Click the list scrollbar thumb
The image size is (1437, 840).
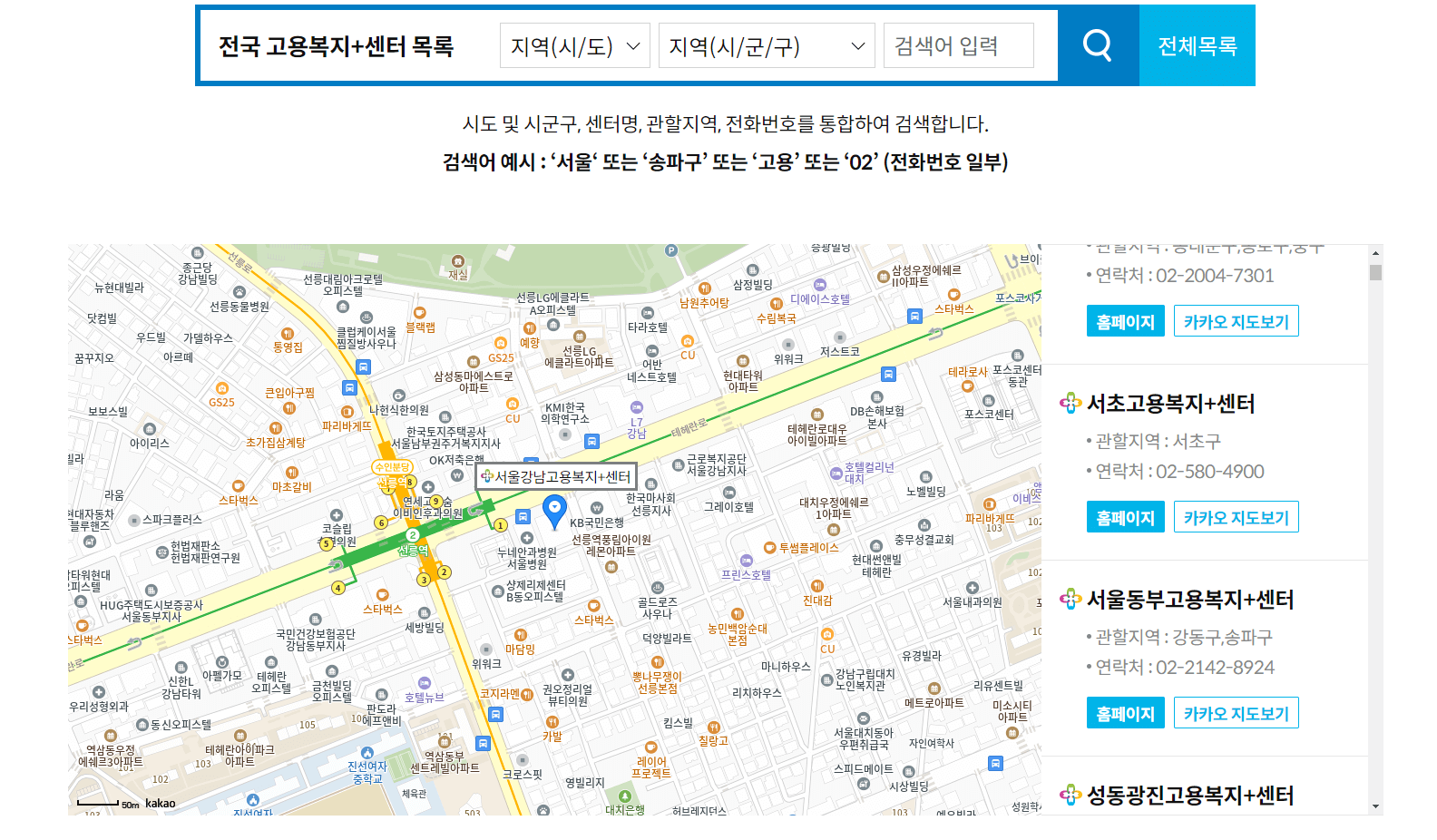1376,272
